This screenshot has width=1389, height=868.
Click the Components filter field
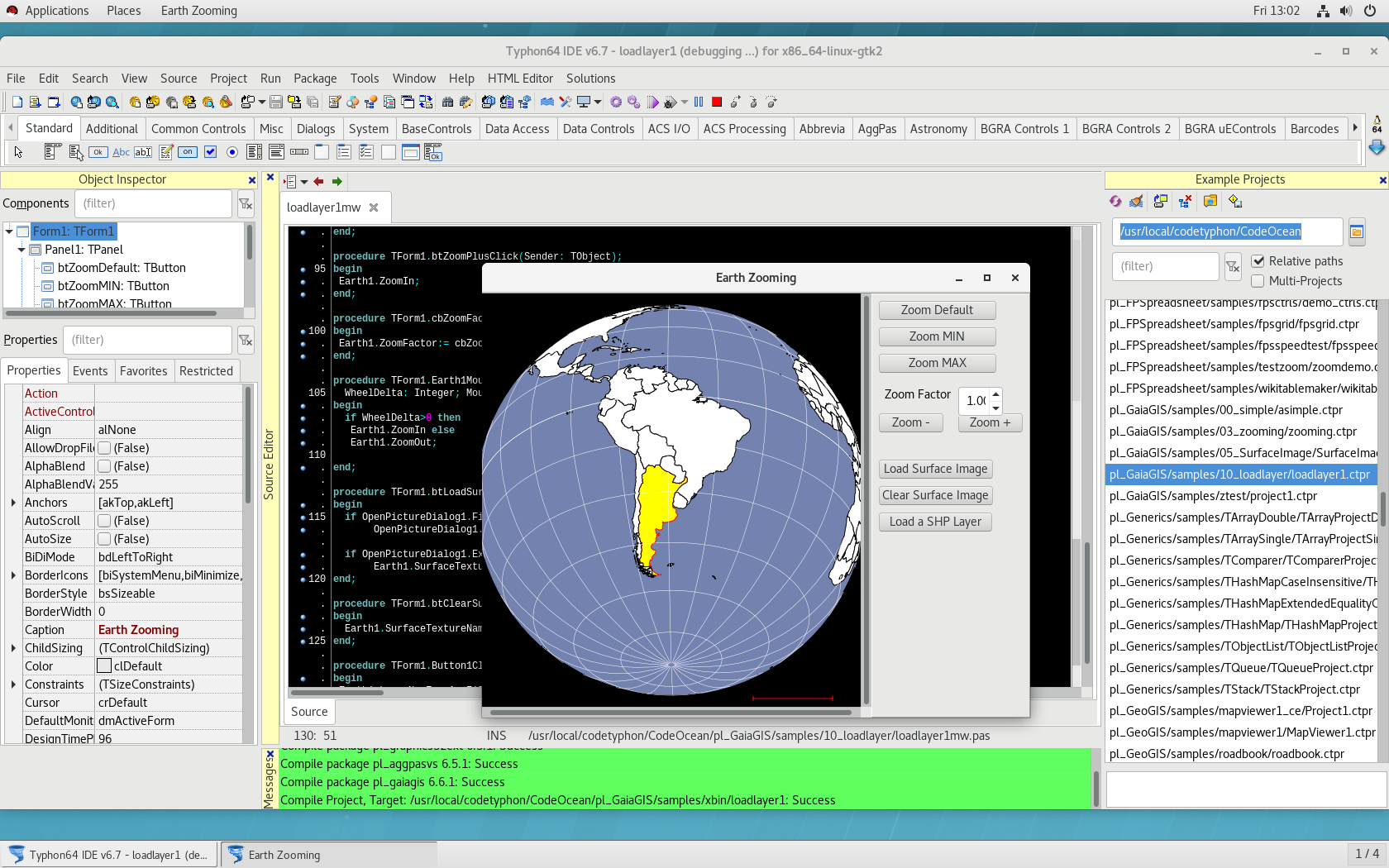coord(153,203)
